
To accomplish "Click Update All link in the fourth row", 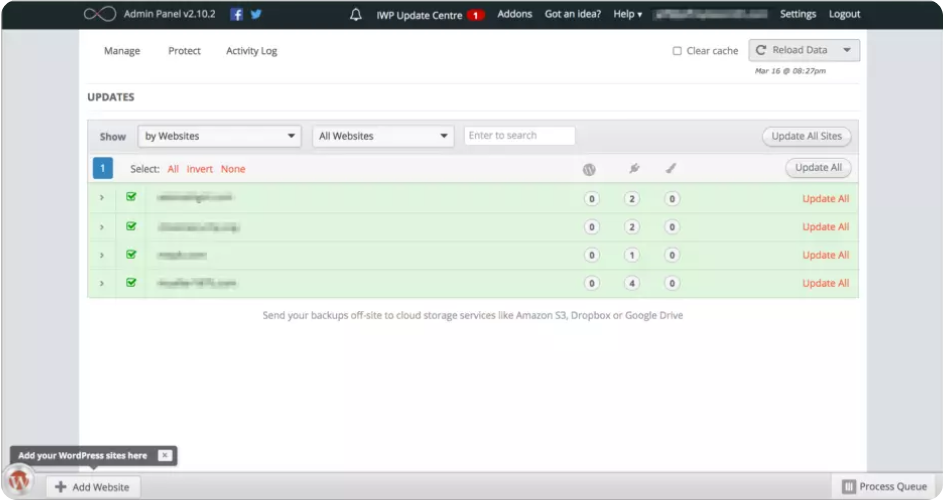I will pos(826,283).
